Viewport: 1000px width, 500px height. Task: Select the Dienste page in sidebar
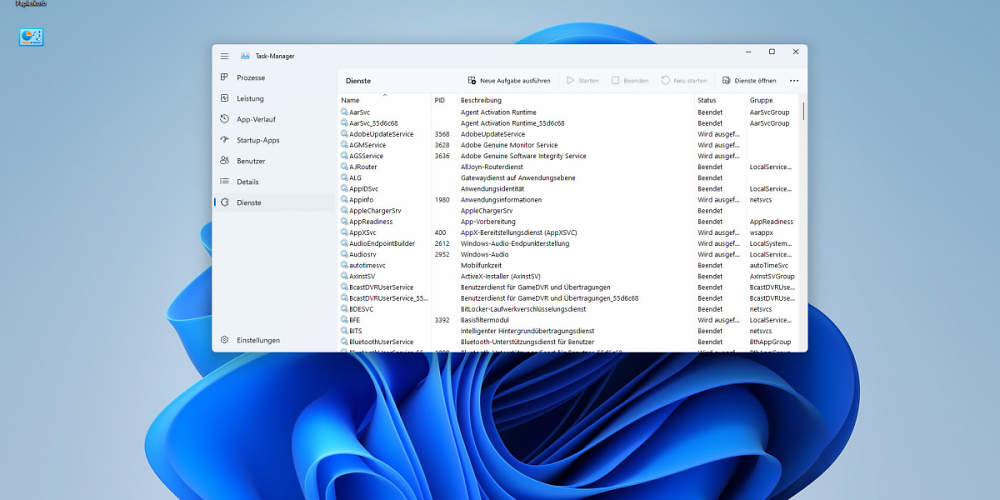click(x=274, y=203)
